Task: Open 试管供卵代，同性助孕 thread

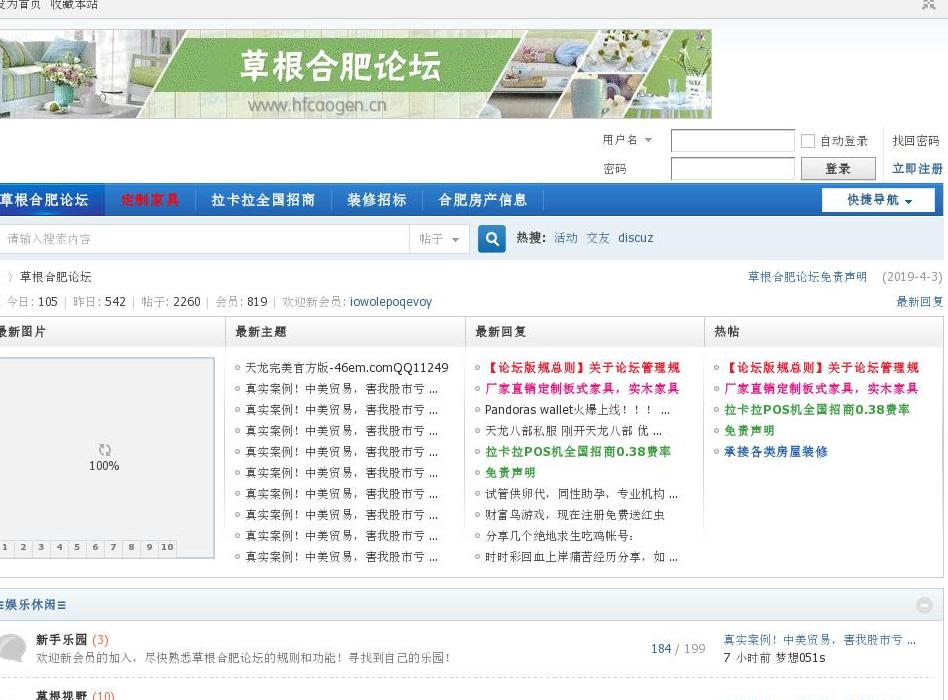Action: tap(581, 494)
